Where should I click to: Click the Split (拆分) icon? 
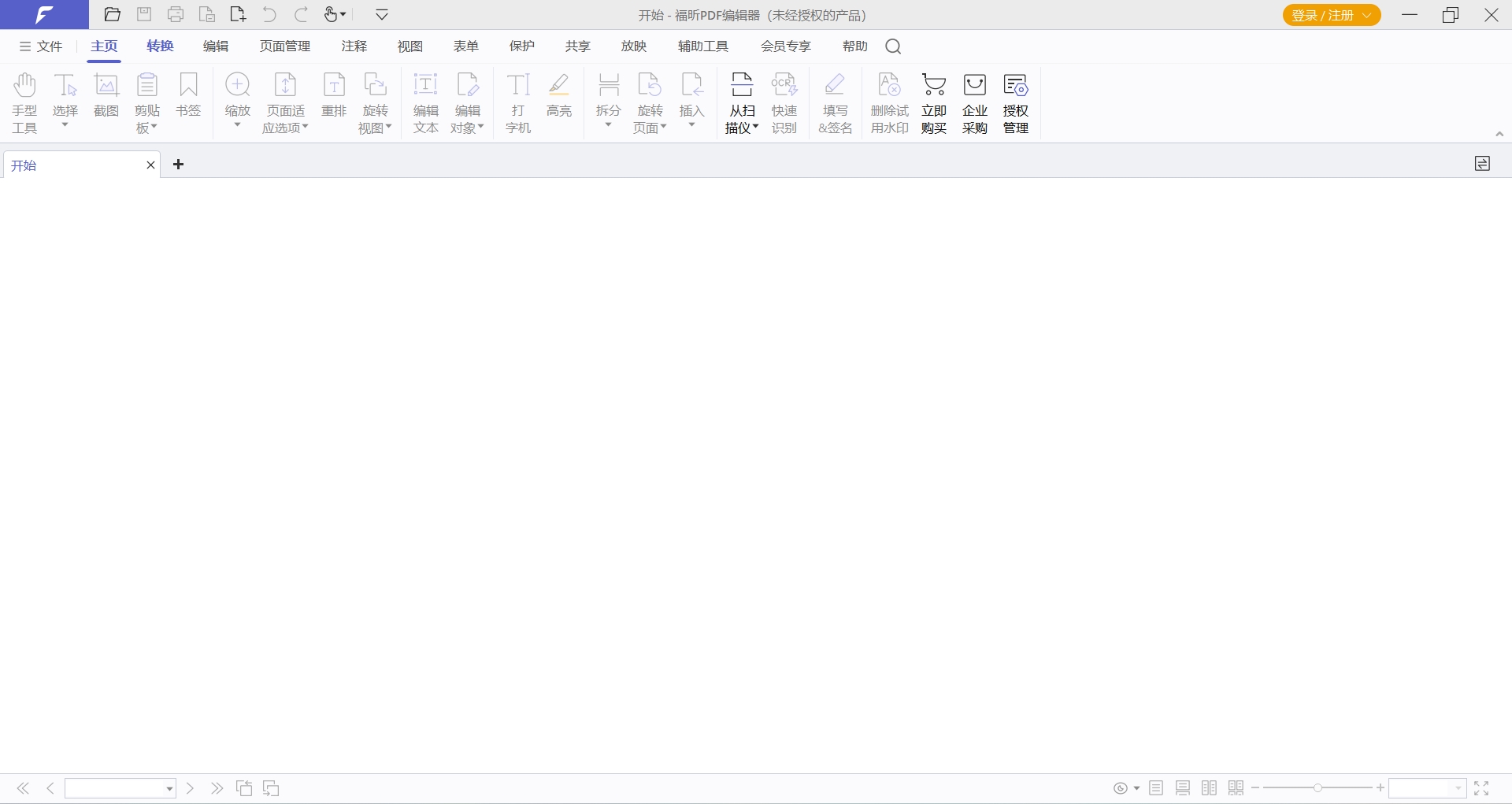tap(609, 84)
